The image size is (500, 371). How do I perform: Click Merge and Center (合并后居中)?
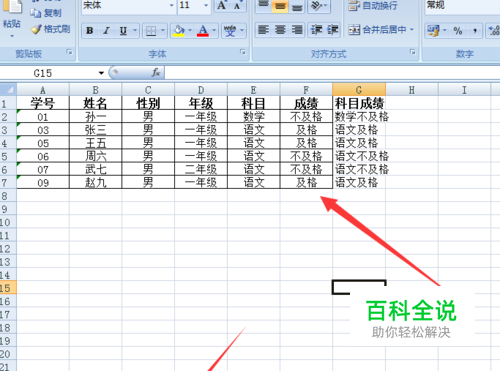[x=377, y=30]
